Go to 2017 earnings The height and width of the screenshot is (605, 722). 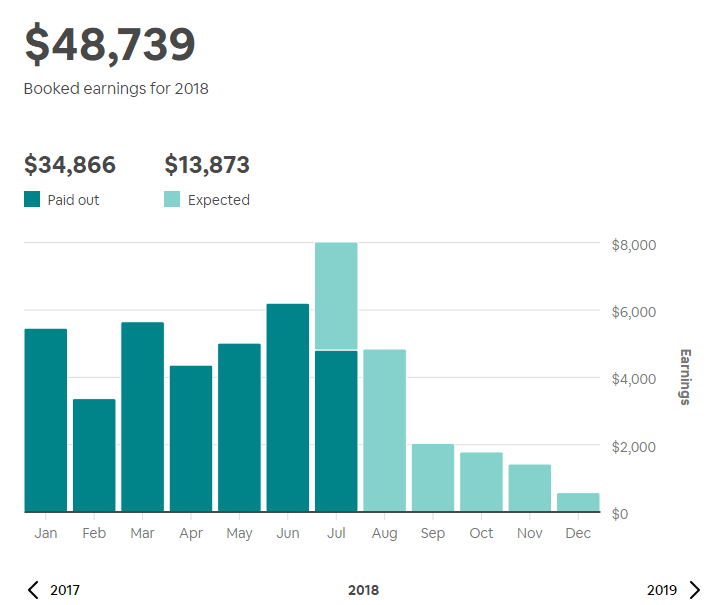pos(65,590)
